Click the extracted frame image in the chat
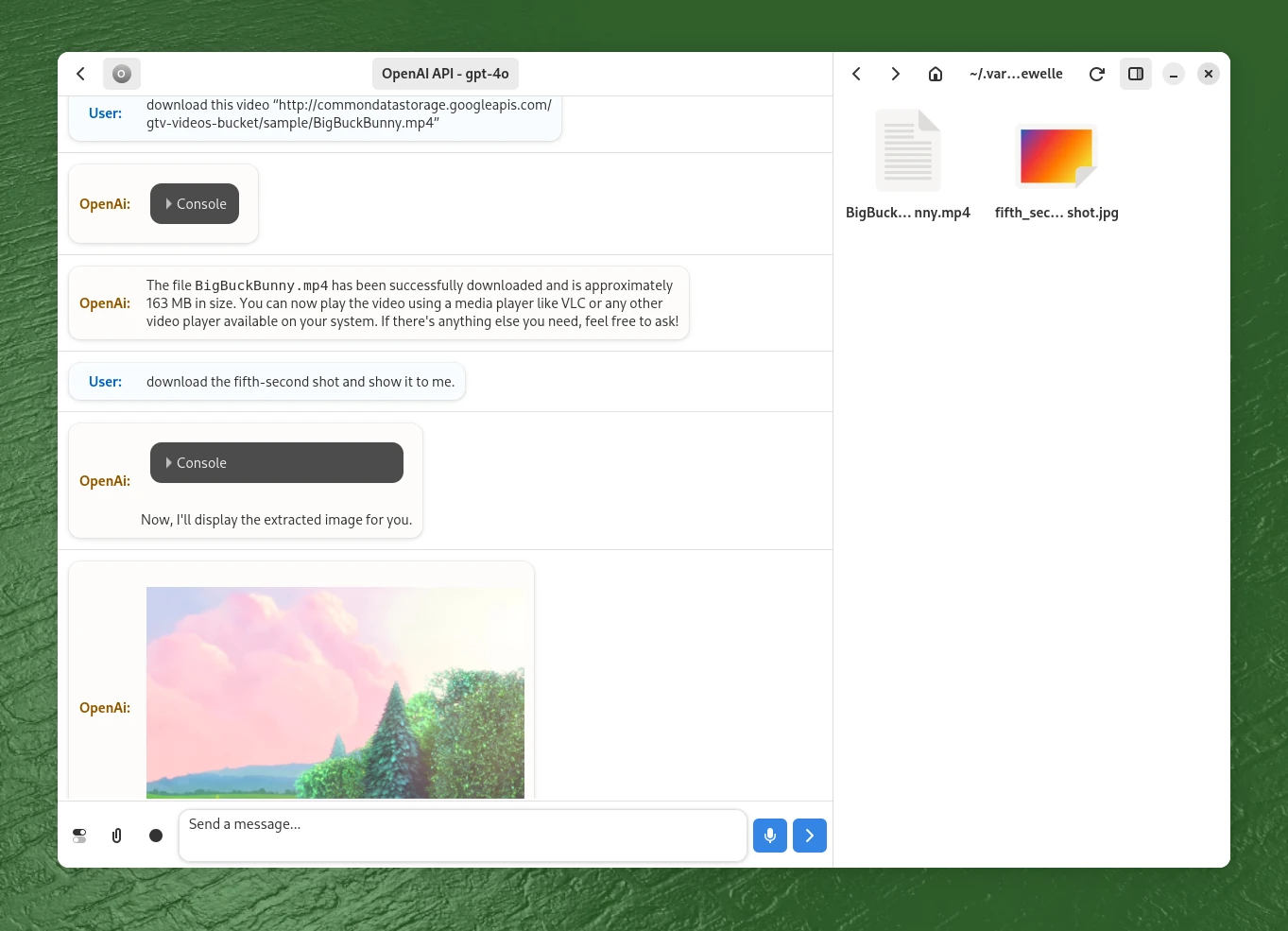This screenshot has width=1288, height=931. tap(335, 693)
